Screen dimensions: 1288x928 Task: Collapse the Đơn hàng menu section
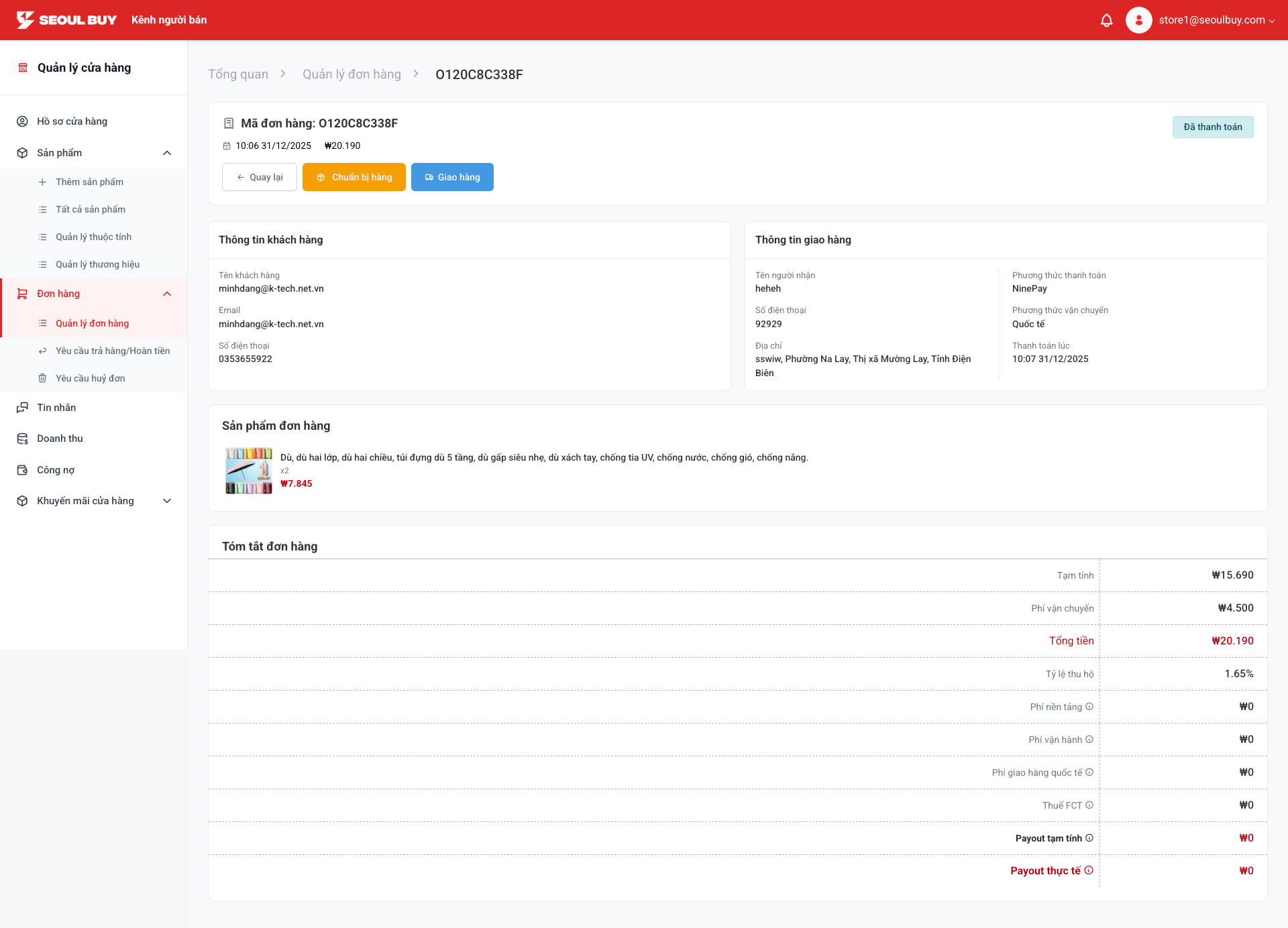click(167, 294)
